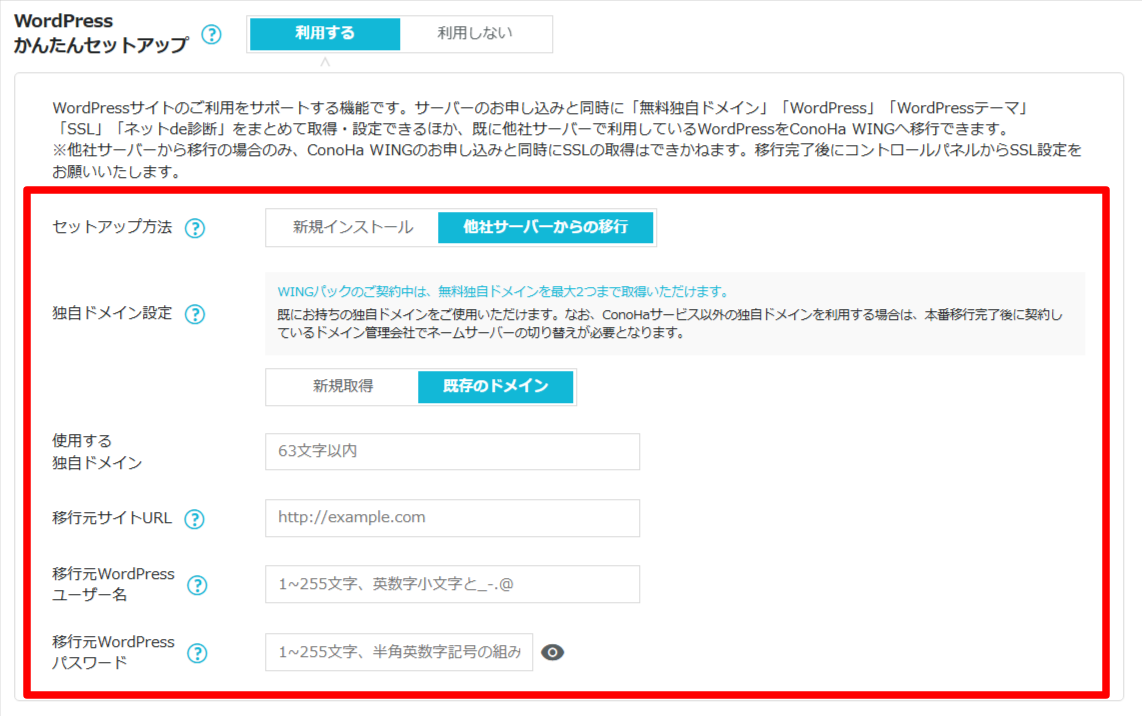Open help icon beside 独自ドメイン設定
Viewport: 1142px width, 716px height.
point(194,314)
